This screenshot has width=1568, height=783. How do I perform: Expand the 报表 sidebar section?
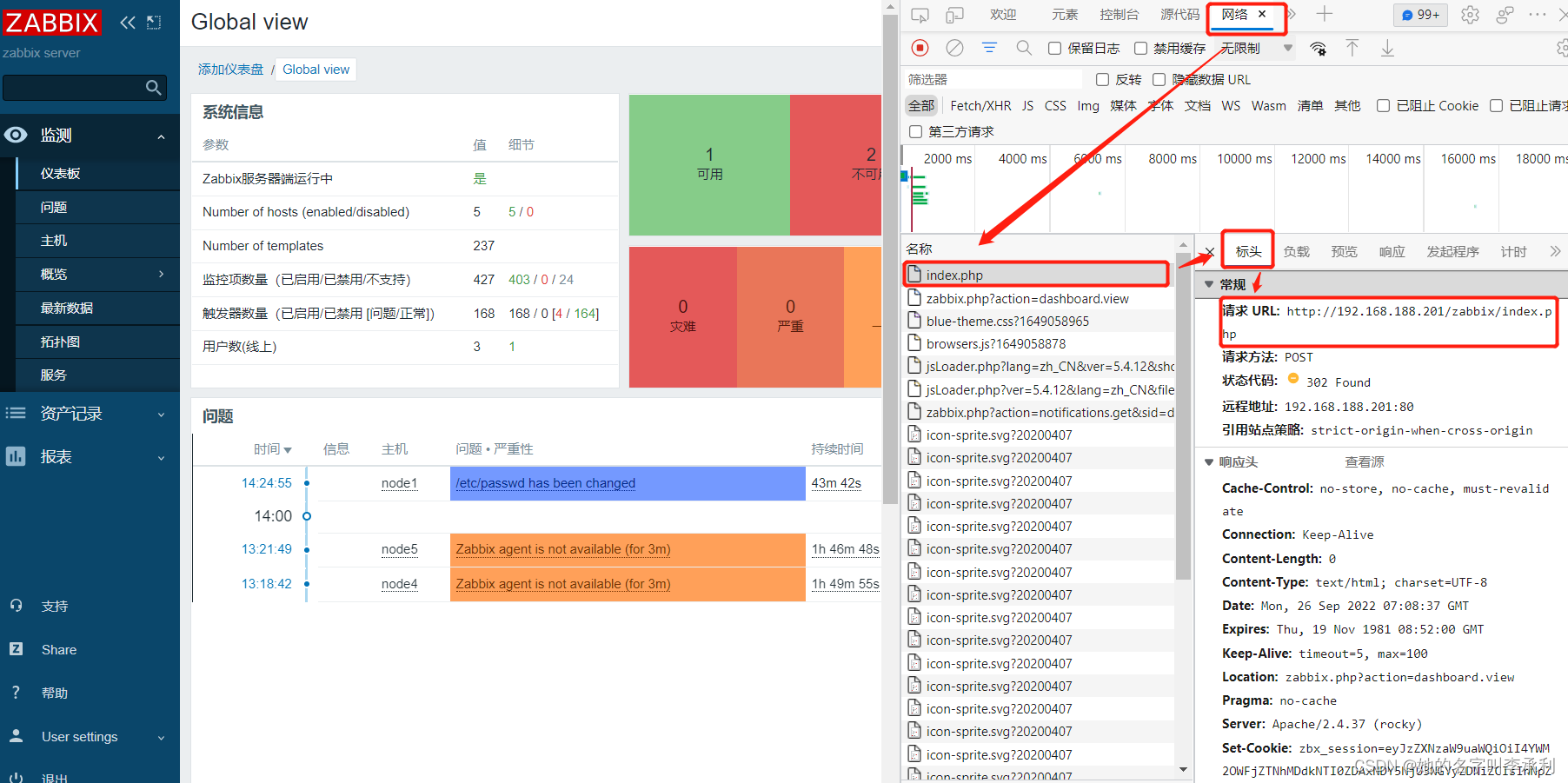click(161, 458)
